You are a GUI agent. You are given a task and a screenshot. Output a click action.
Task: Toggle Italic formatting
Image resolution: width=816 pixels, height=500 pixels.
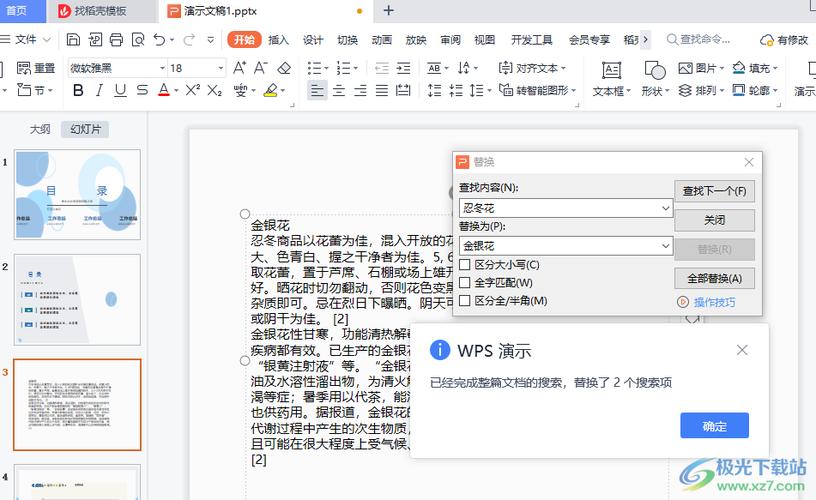click(99, 91)
